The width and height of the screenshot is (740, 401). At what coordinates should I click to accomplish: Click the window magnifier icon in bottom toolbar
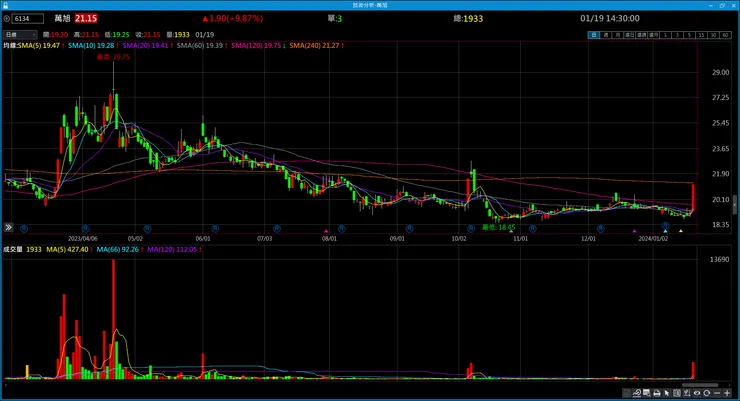coord(647,393)
